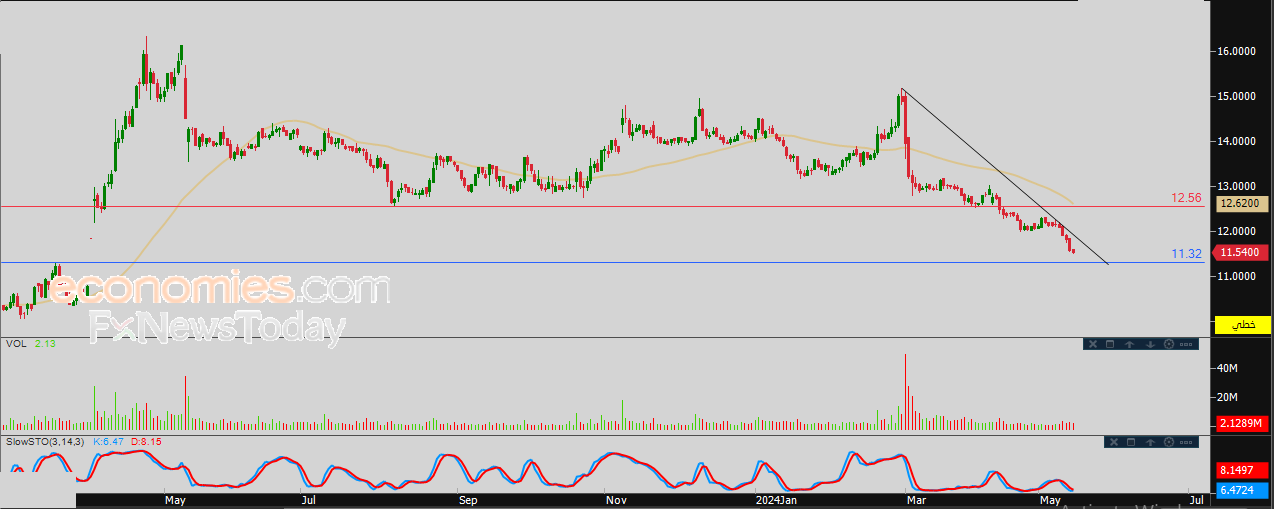Open more options for VOL panel
This screenshot has height=509, width=1274.
coord(1186,344)
